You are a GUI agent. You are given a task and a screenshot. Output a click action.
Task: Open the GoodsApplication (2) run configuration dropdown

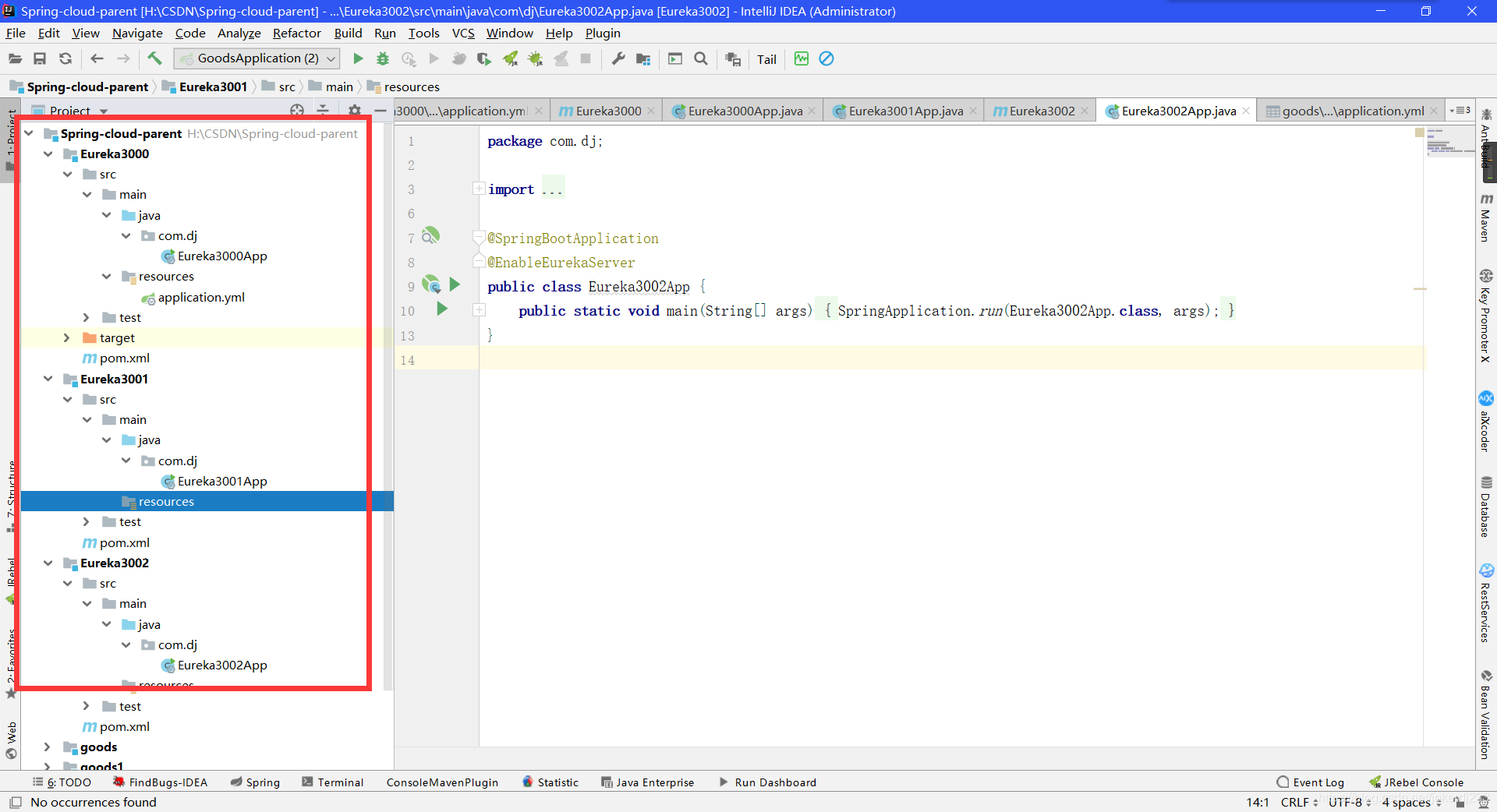(257, 58)
